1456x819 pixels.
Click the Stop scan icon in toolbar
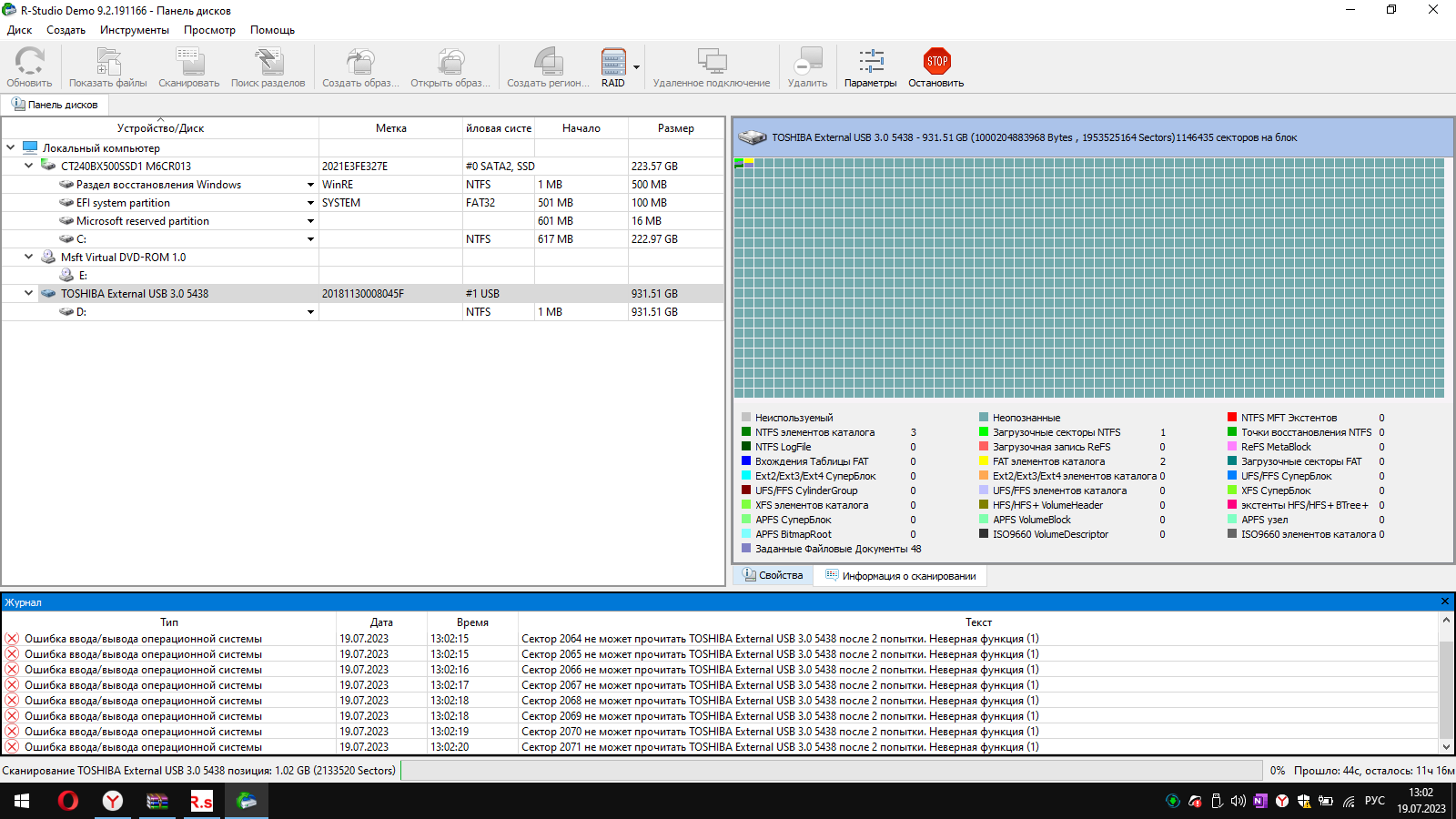pos(936,62)
